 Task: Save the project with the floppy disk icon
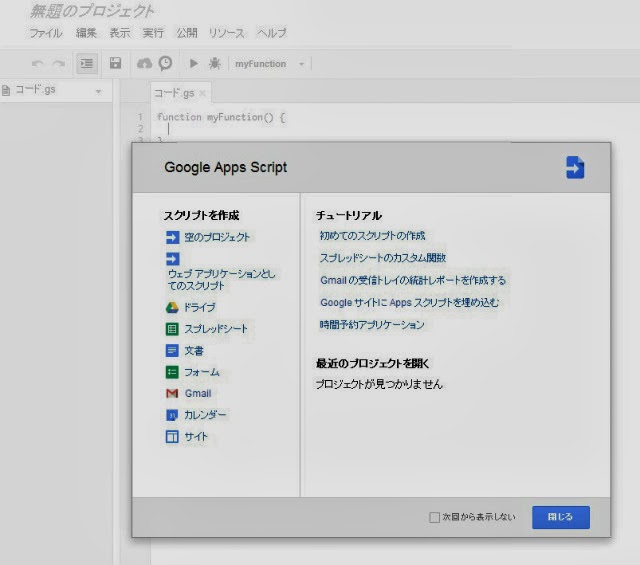click(x=116, y=63)
